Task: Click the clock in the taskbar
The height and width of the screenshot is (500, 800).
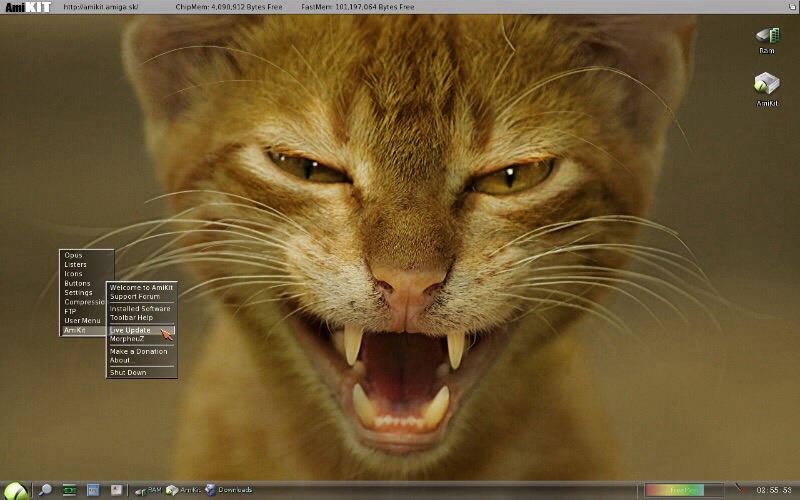Action: tap(773, 490)
